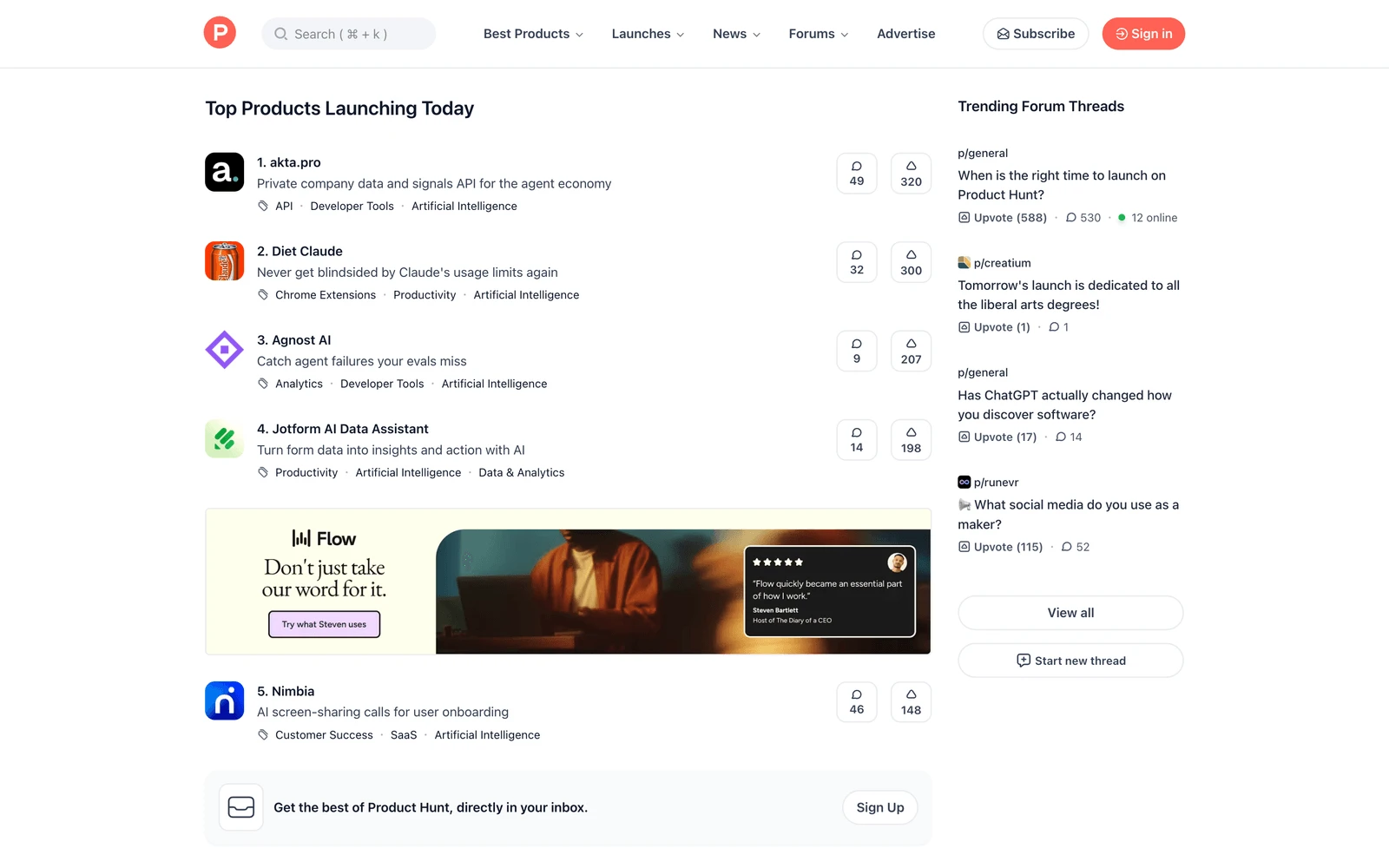Open the Product Hunt home logo
Screen dimensions: 1389x868
(x=220, y=33)
